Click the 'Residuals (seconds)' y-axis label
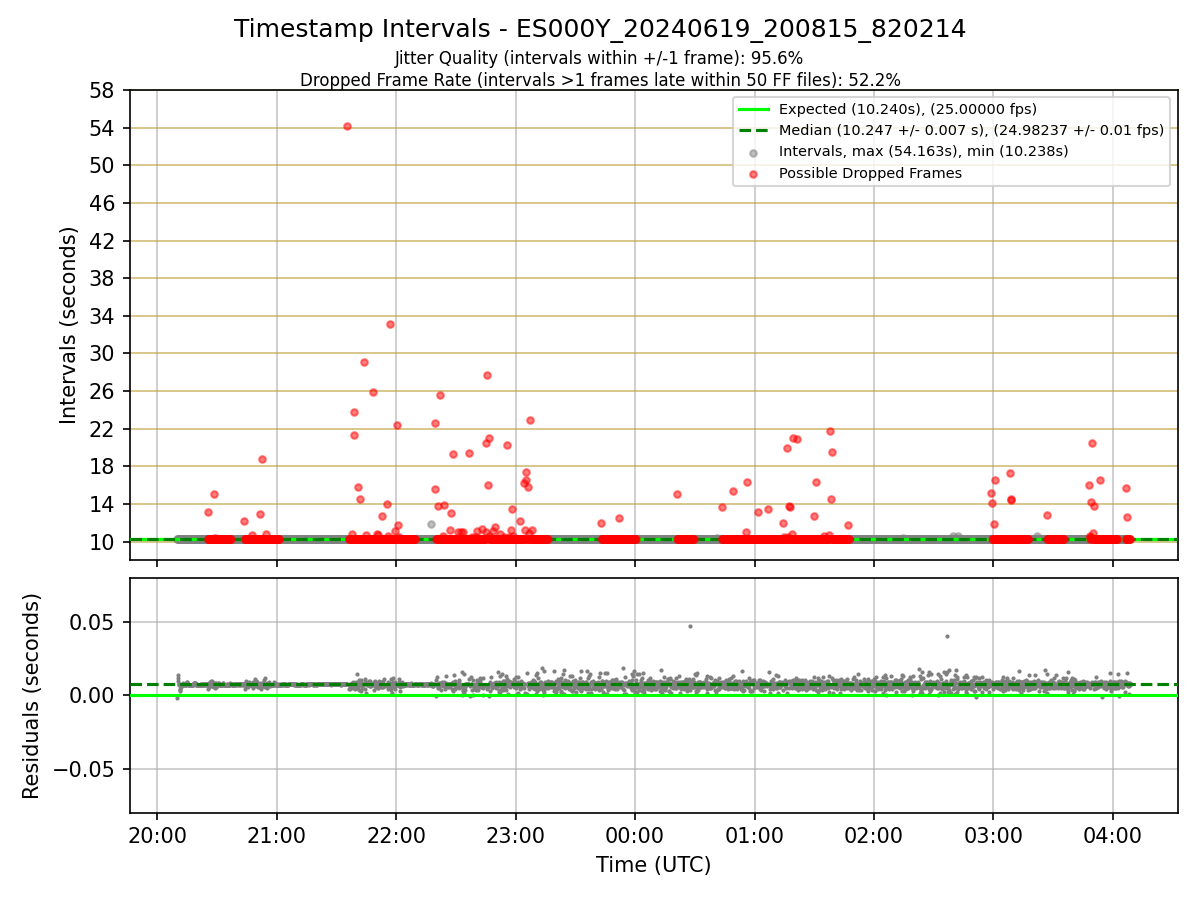The width and height of the screenshot is (1200, 900). (32, 696)
